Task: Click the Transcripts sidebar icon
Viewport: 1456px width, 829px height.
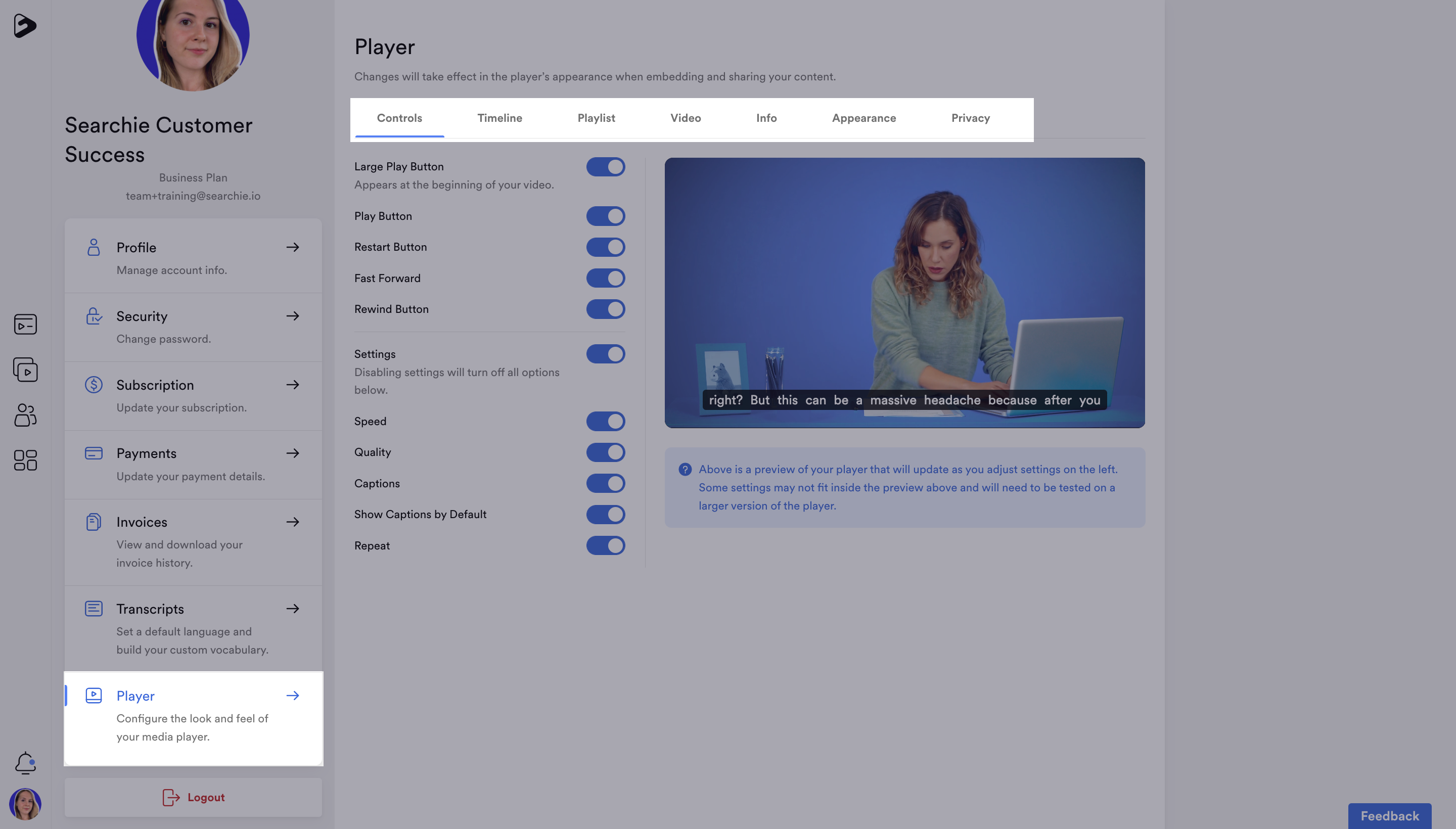Action: point(93,609)
